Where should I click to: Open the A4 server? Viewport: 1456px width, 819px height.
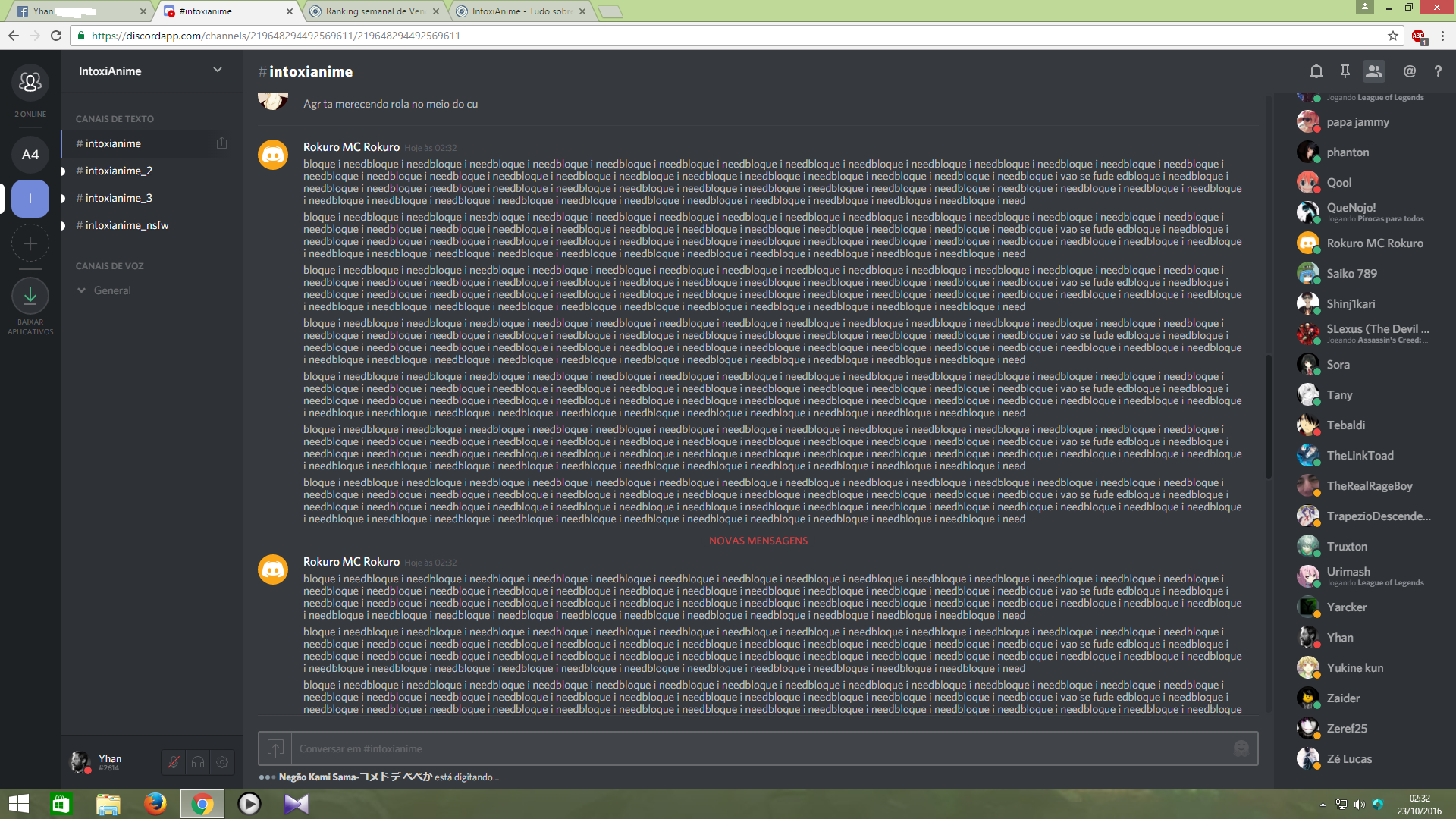point(30,155)
